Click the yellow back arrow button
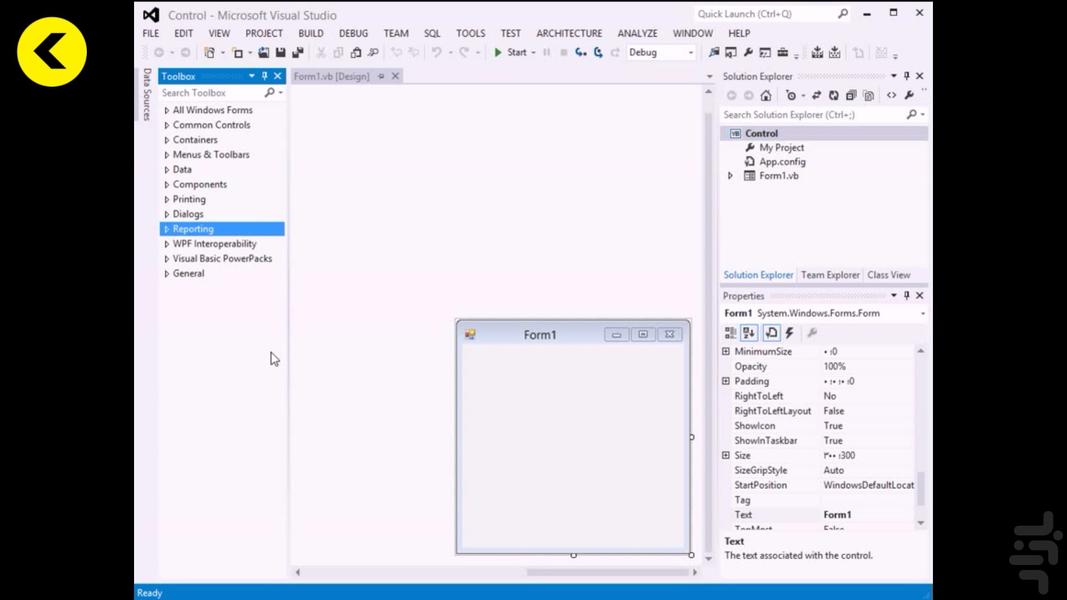 (52, 52)
